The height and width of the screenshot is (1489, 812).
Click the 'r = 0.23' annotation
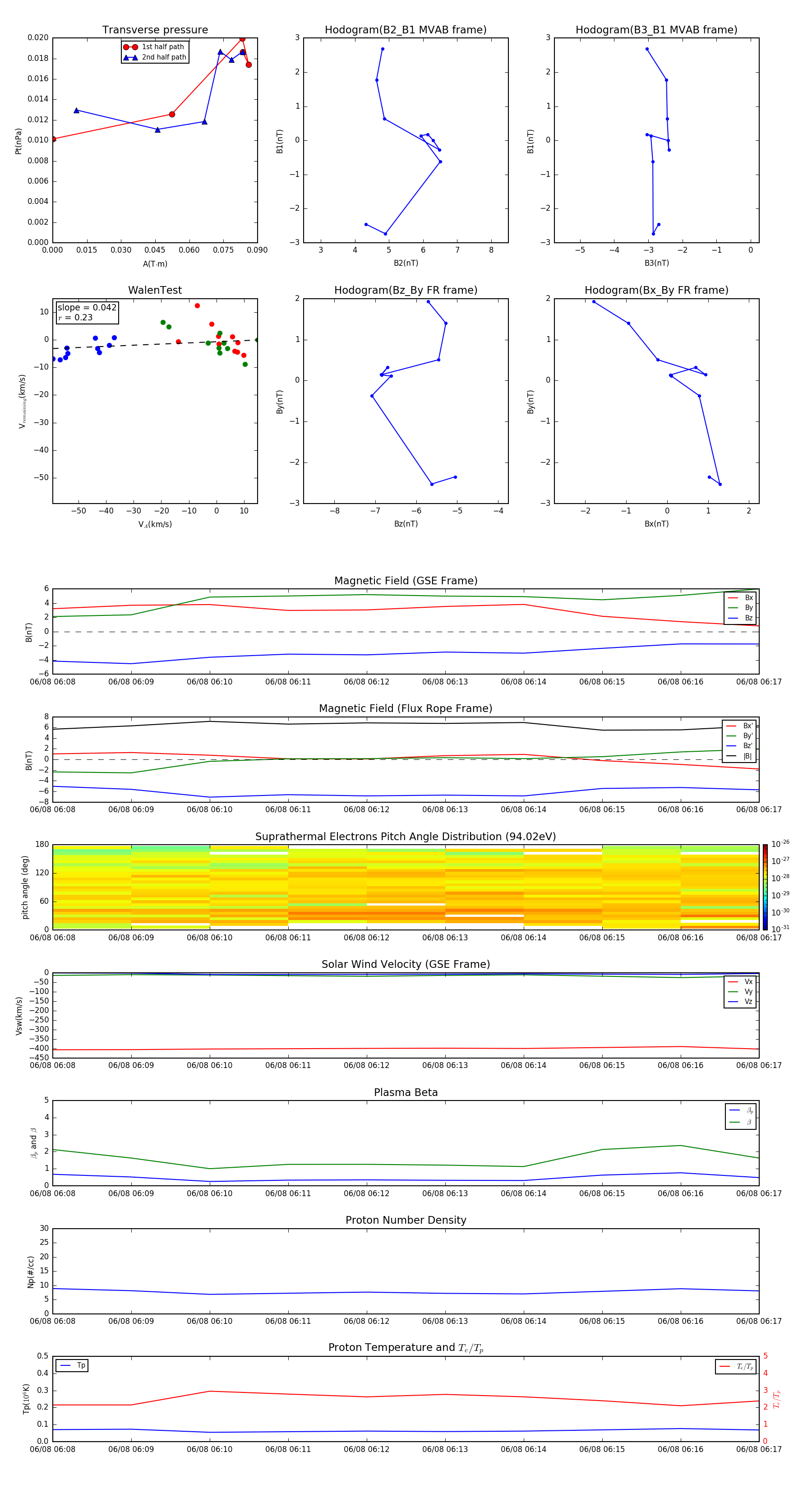point(75,317)
